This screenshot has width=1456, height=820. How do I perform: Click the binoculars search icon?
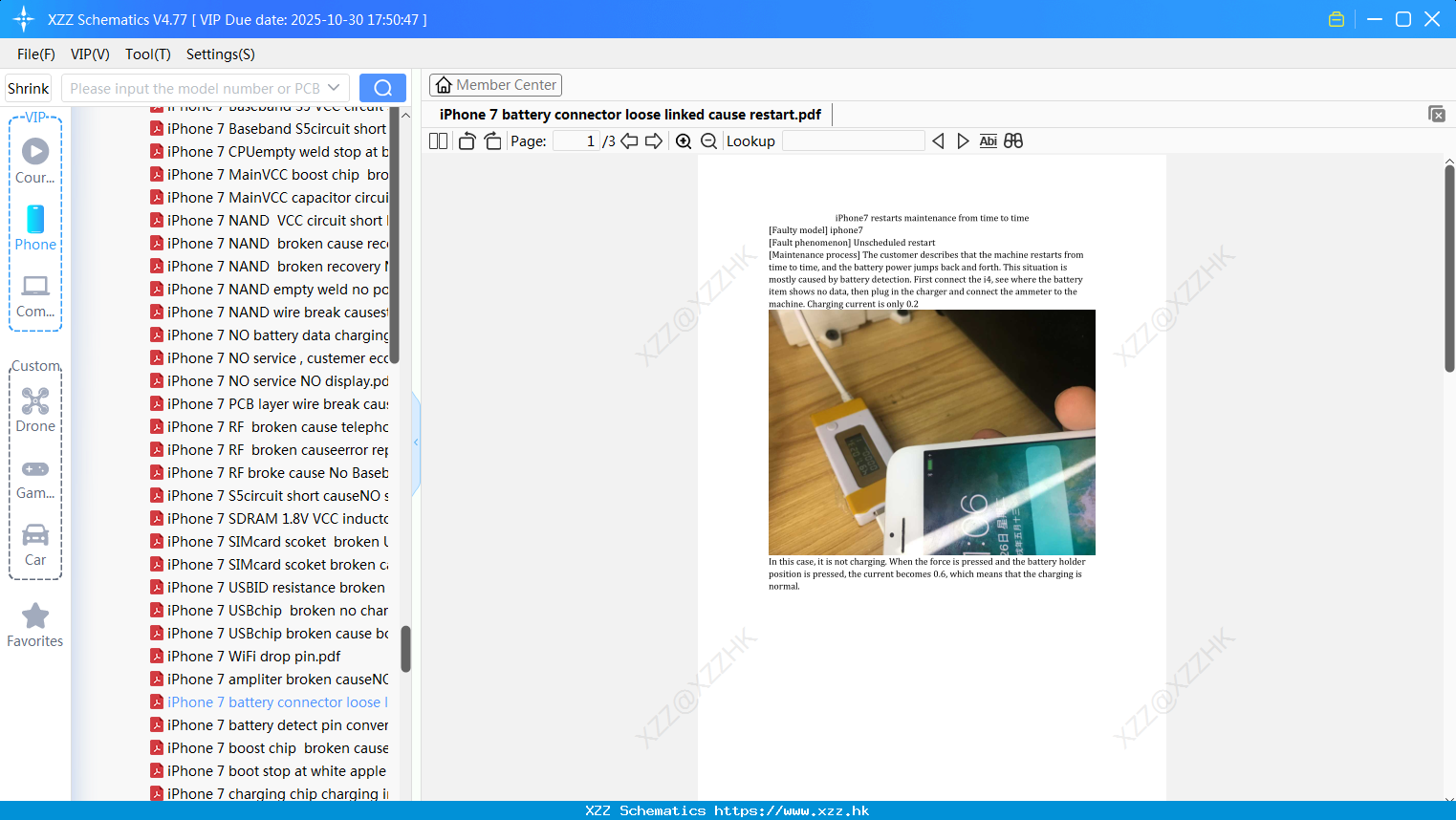click(x=1013, y=140)
